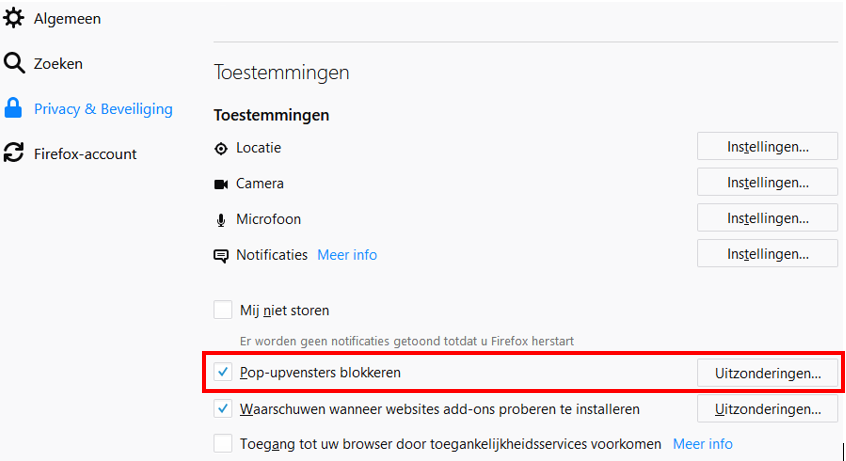The height and width of the screenshot is (461, 846).
Task: Check the toegankelijkheidsservices voorkomen checkbox
Action: (x=223, y=443)
